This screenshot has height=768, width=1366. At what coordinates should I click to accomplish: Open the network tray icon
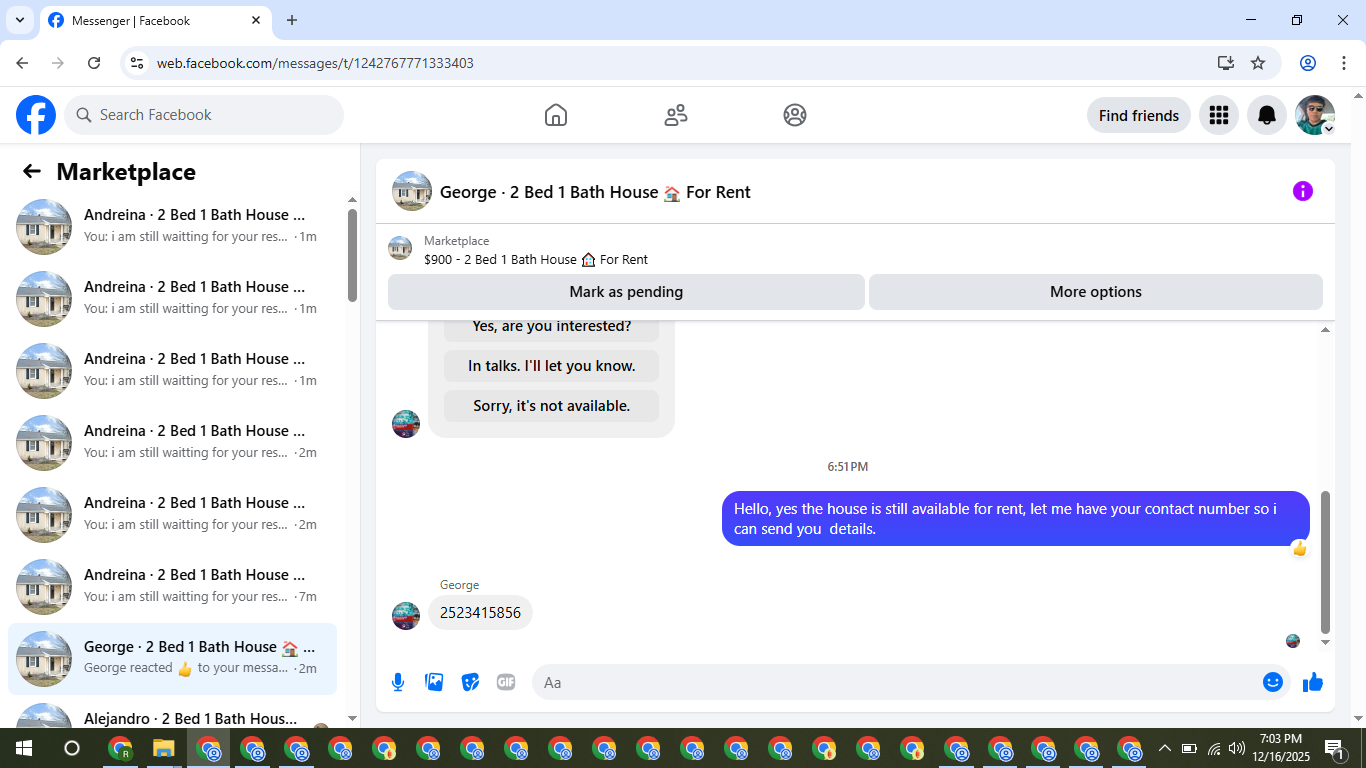tap(1214, 748)
